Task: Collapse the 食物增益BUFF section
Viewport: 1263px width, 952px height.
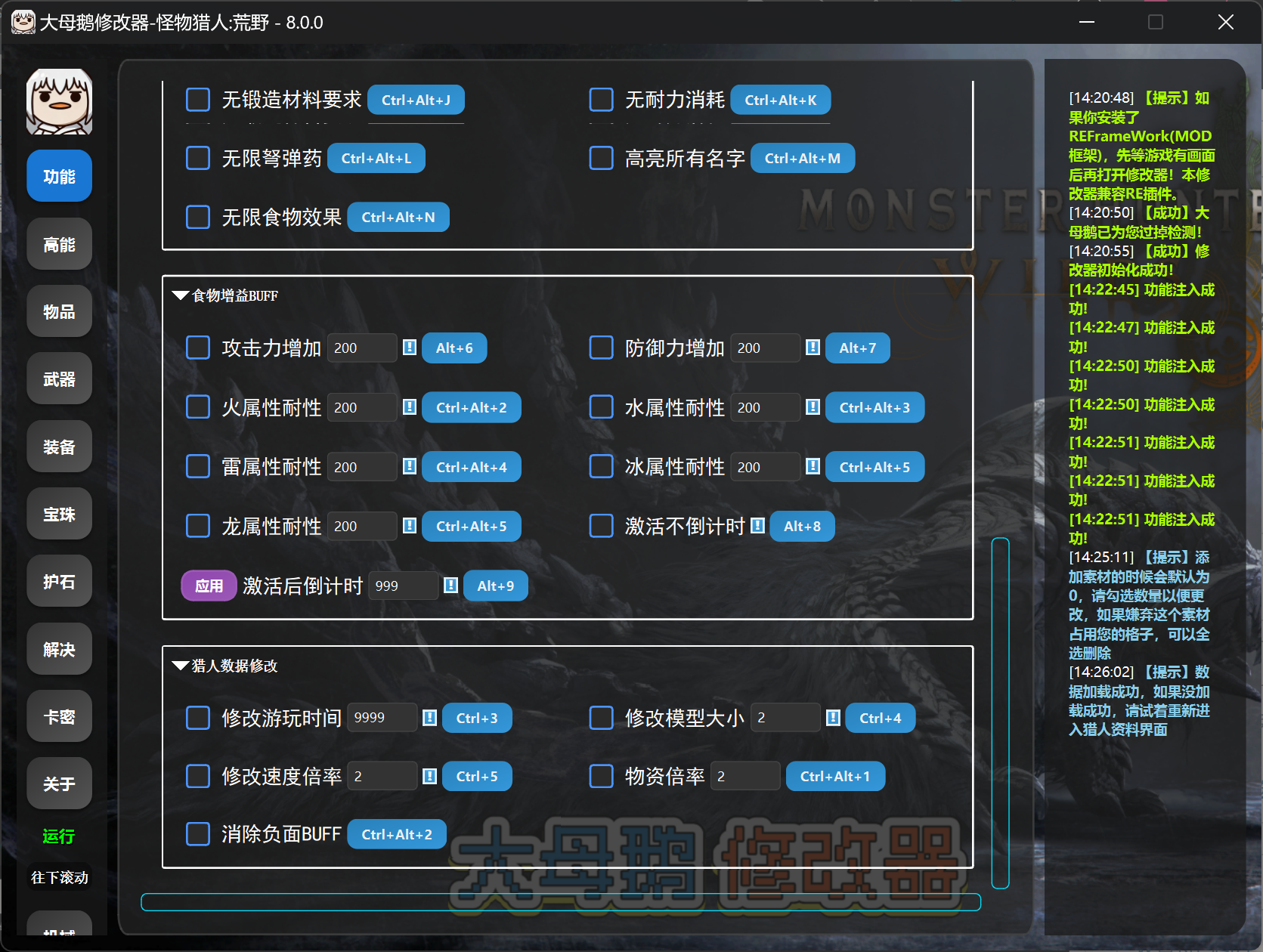Action: pos(181,295)
